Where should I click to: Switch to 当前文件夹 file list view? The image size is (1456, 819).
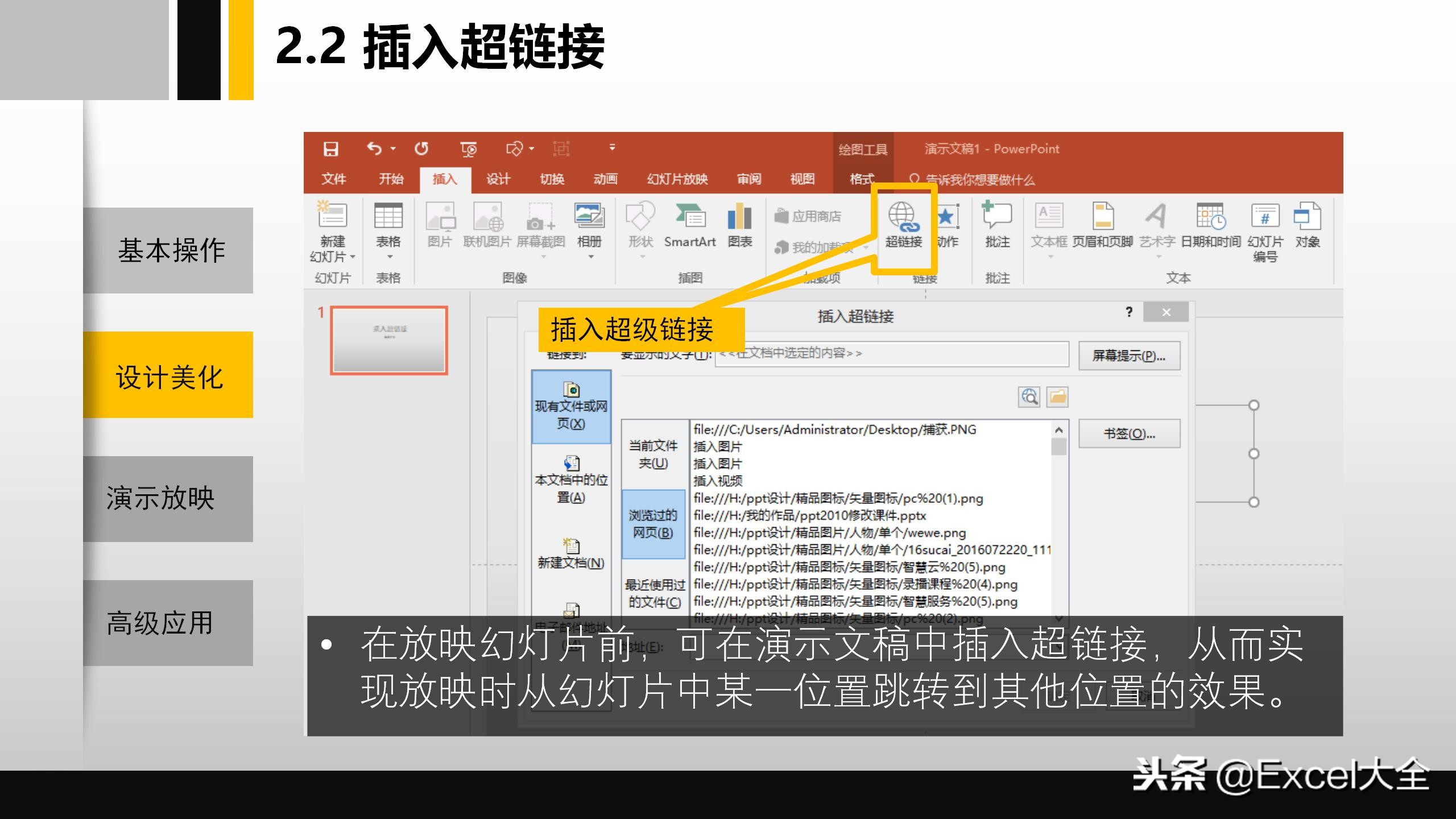653,455
